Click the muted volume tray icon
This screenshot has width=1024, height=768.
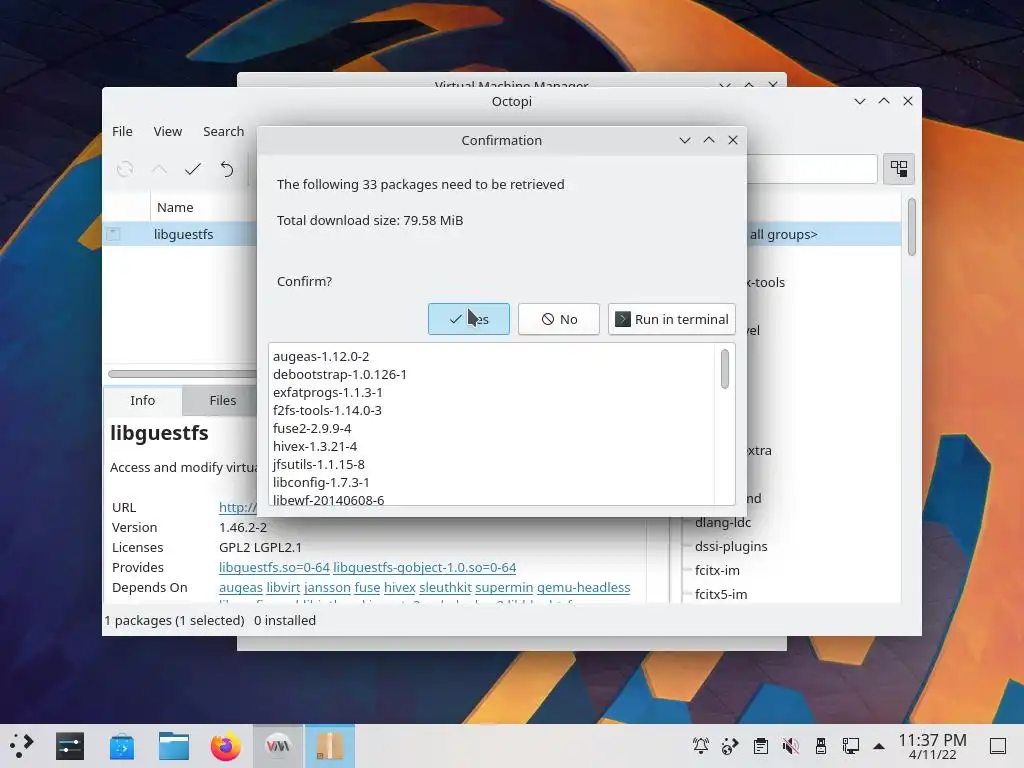coord(790,745)
